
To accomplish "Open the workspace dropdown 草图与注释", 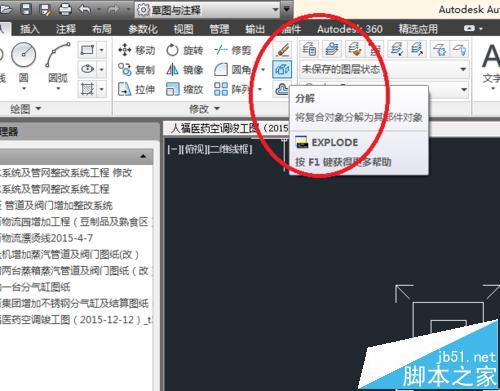I will pyautogui.click(x=208, y=10).
